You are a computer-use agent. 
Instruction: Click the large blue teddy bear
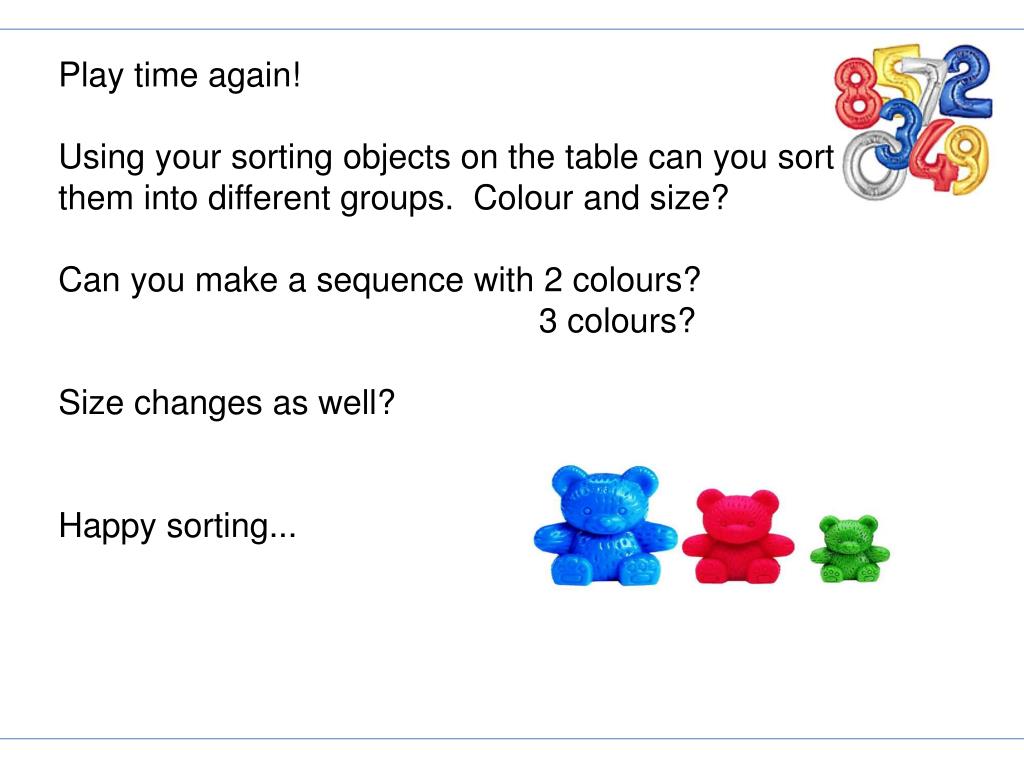click(x=604, y=525)
